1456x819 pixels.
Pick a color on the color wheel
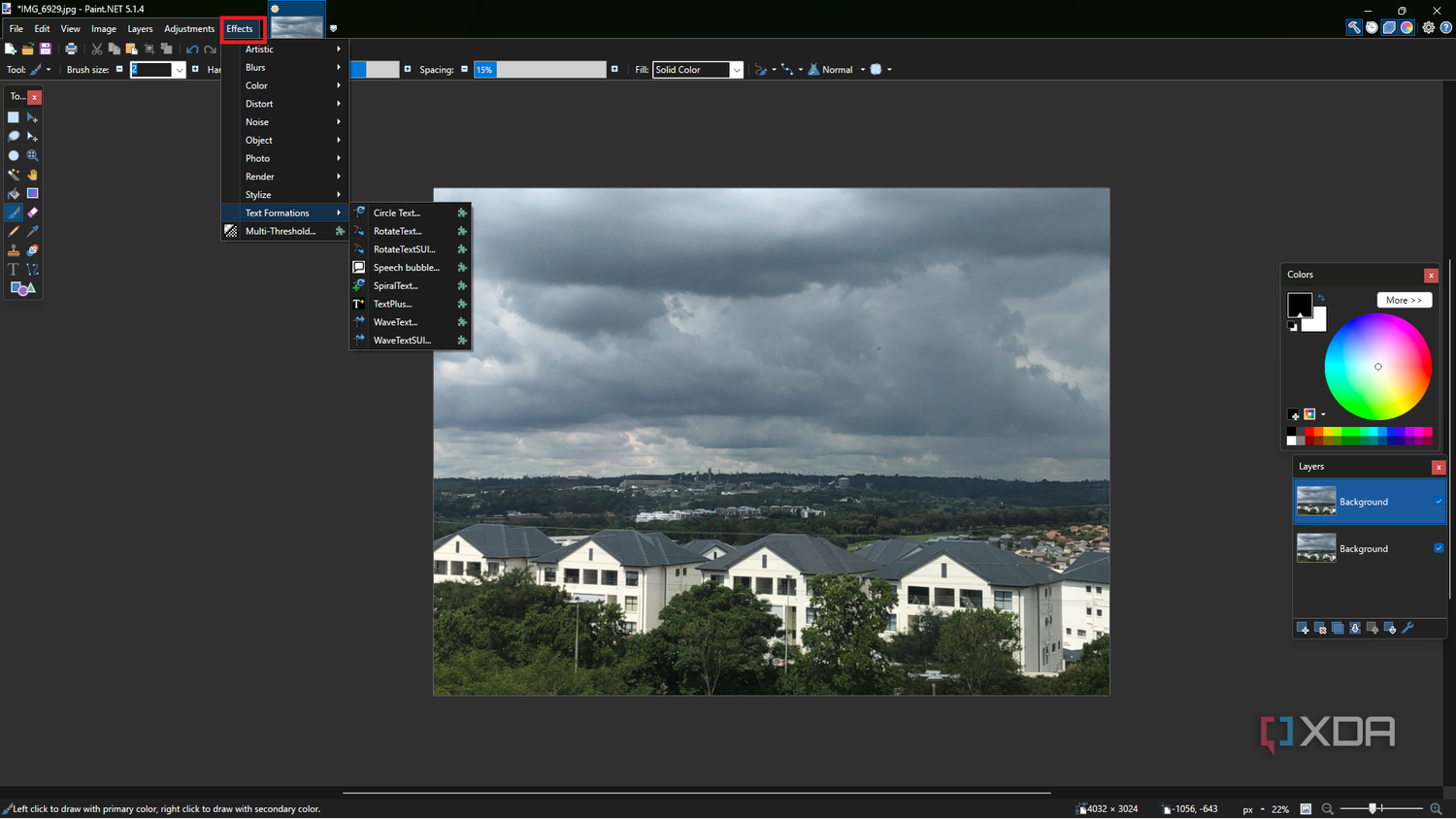(x=1377, y=367)
